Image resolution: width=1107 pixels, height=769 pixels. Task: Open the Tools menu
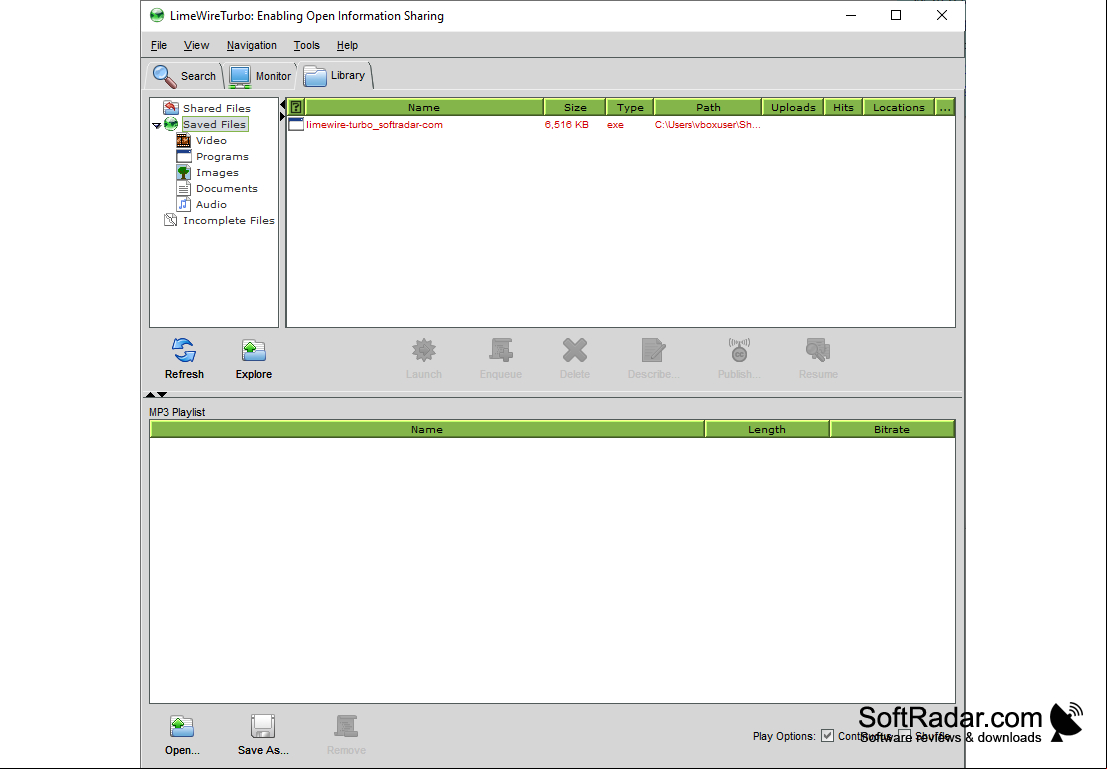(306, 45)
